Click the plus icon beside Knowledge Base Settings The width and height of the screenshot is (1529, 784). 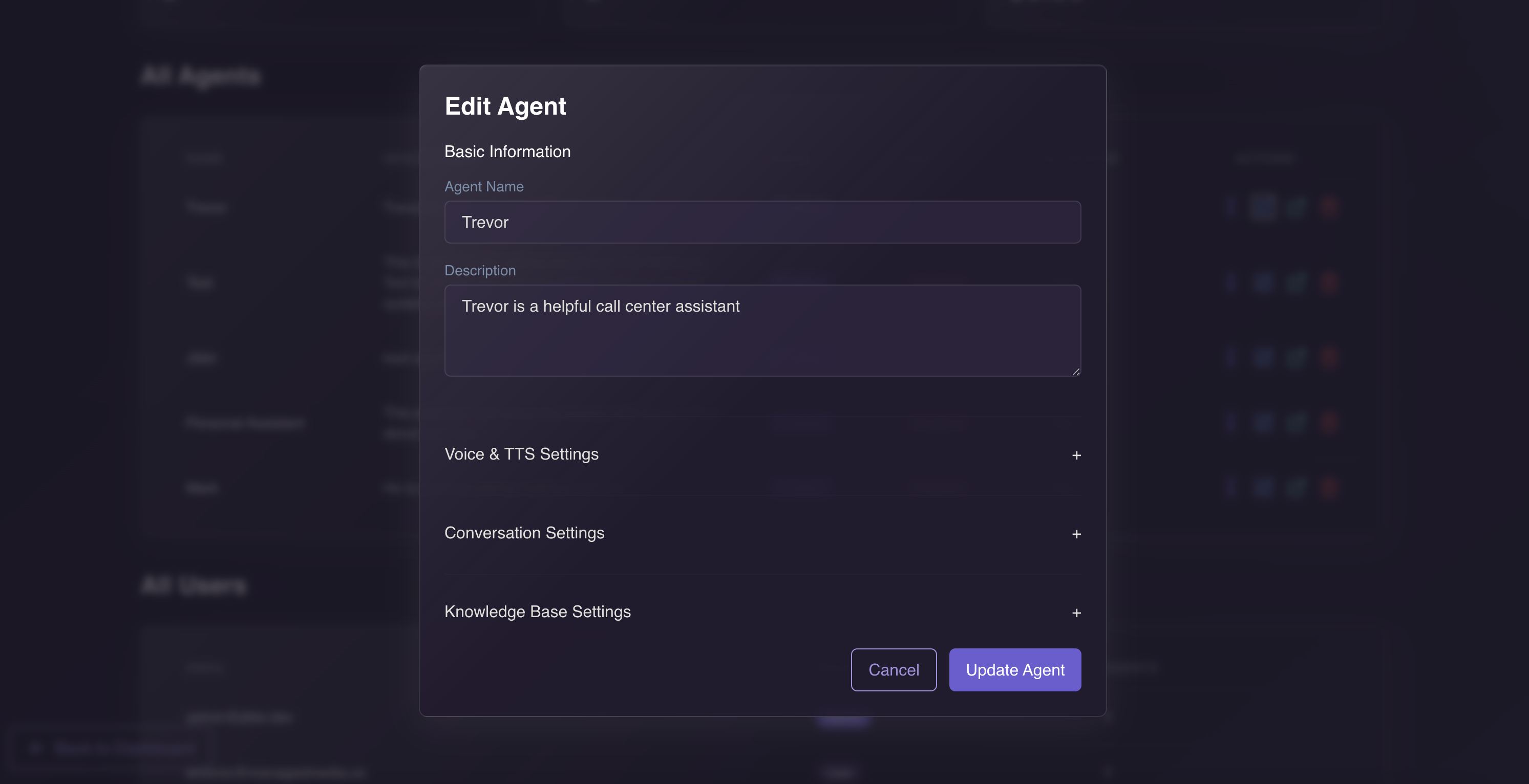(1076, 613)
